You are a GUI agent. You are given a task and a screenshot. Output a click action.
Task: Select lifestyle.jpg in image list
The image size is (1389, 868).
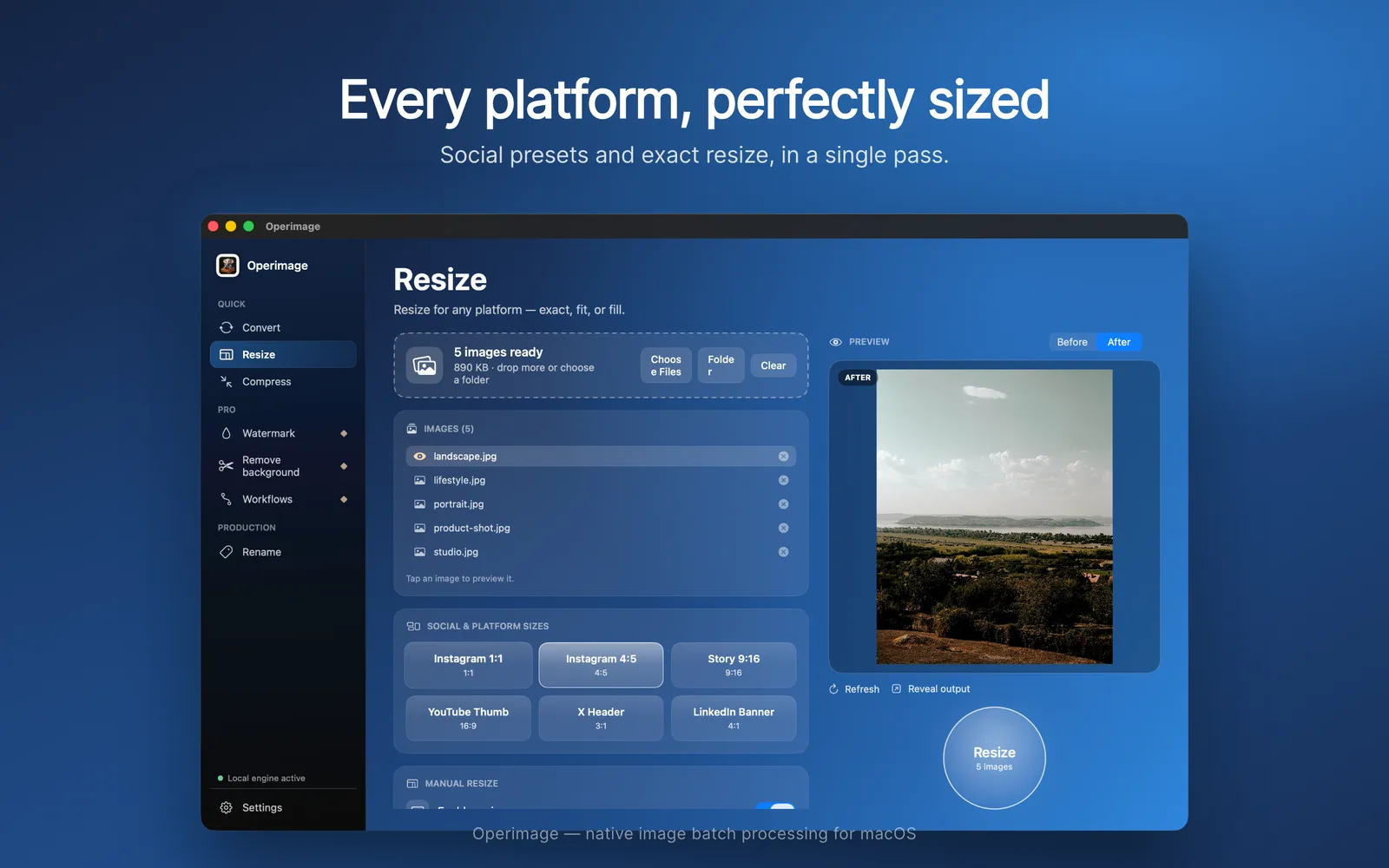tap(601, 480)
